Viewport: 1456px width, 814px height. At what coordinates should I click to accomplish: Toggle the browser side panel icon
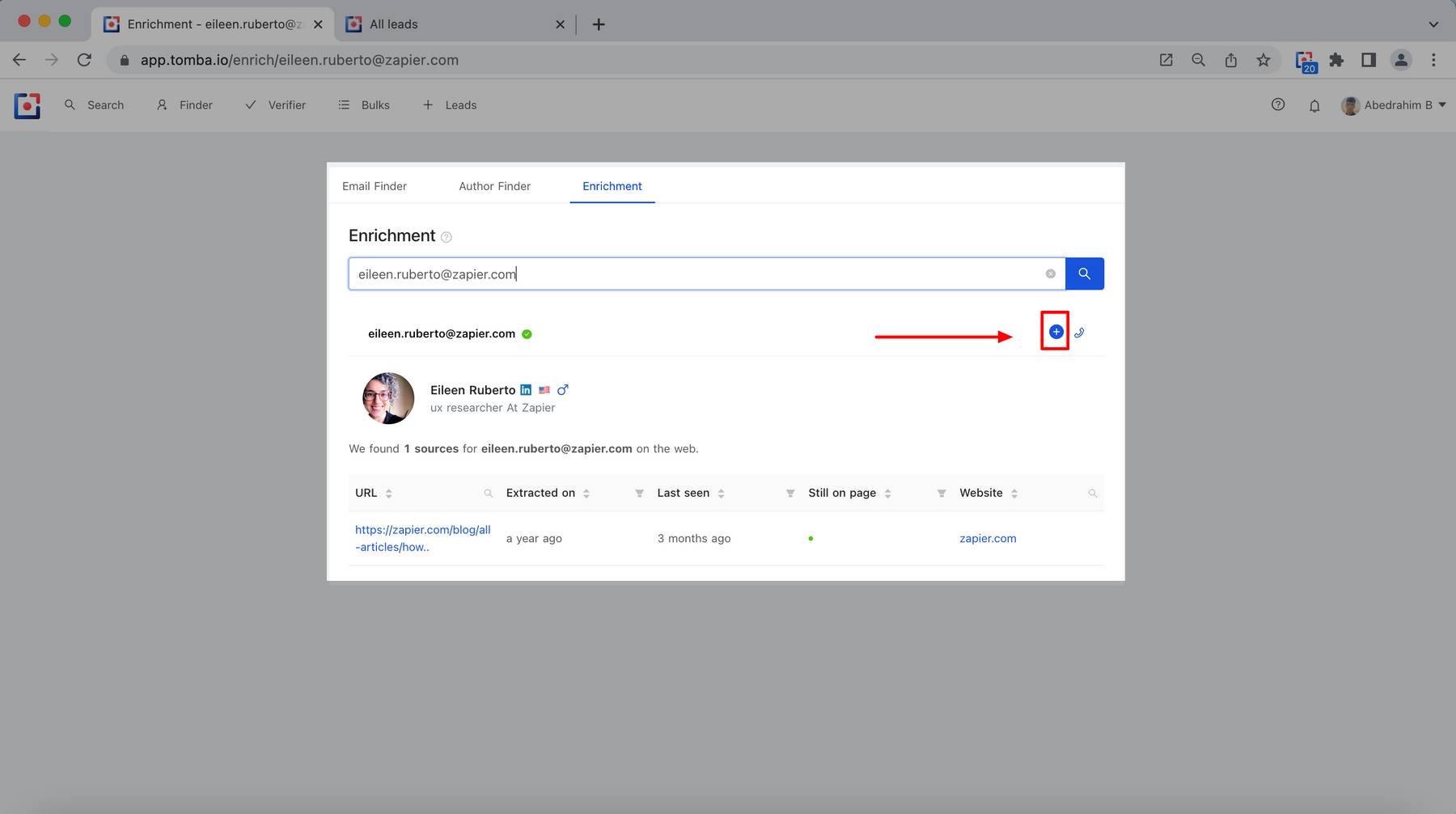1369,60
